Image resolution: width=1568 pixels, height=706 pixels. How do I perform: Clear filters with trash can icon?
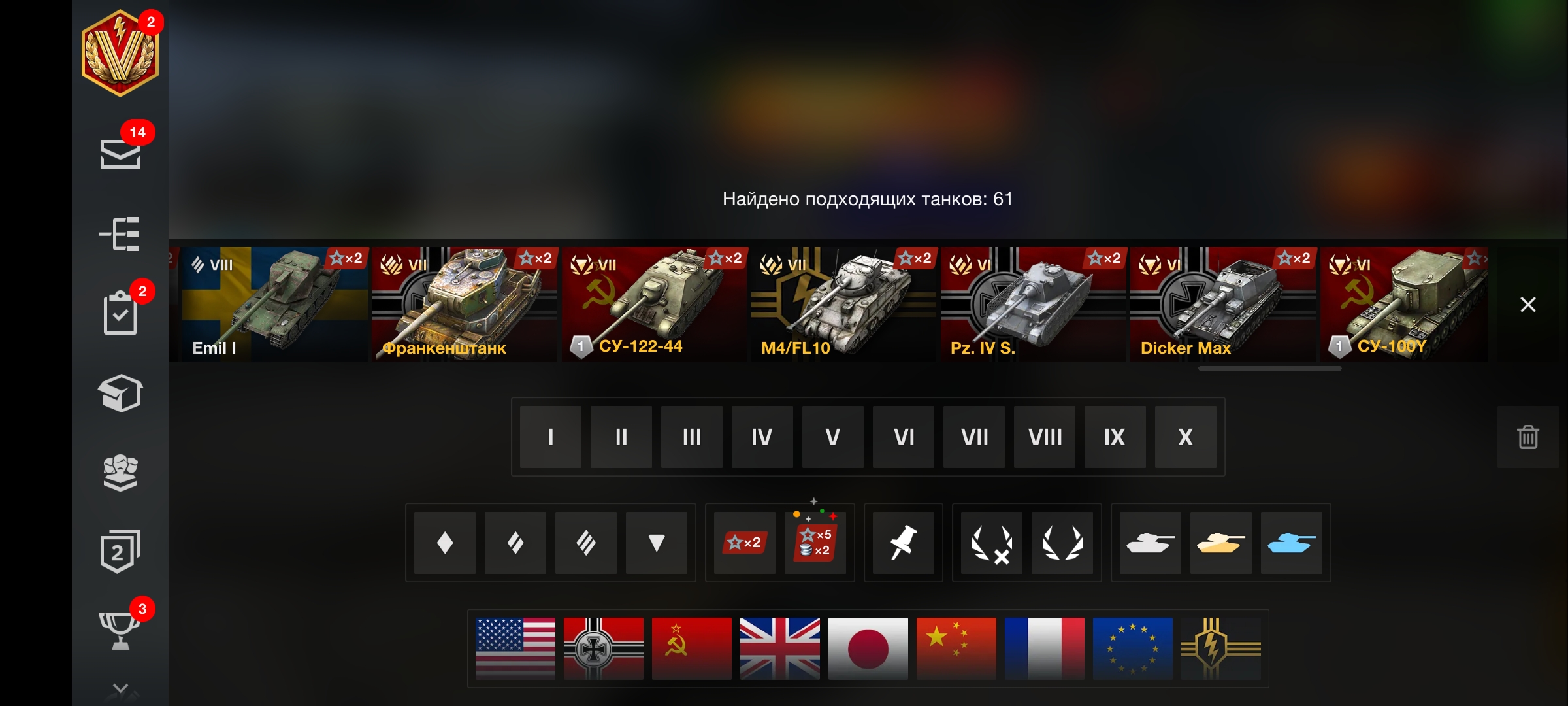[1527, 437]
